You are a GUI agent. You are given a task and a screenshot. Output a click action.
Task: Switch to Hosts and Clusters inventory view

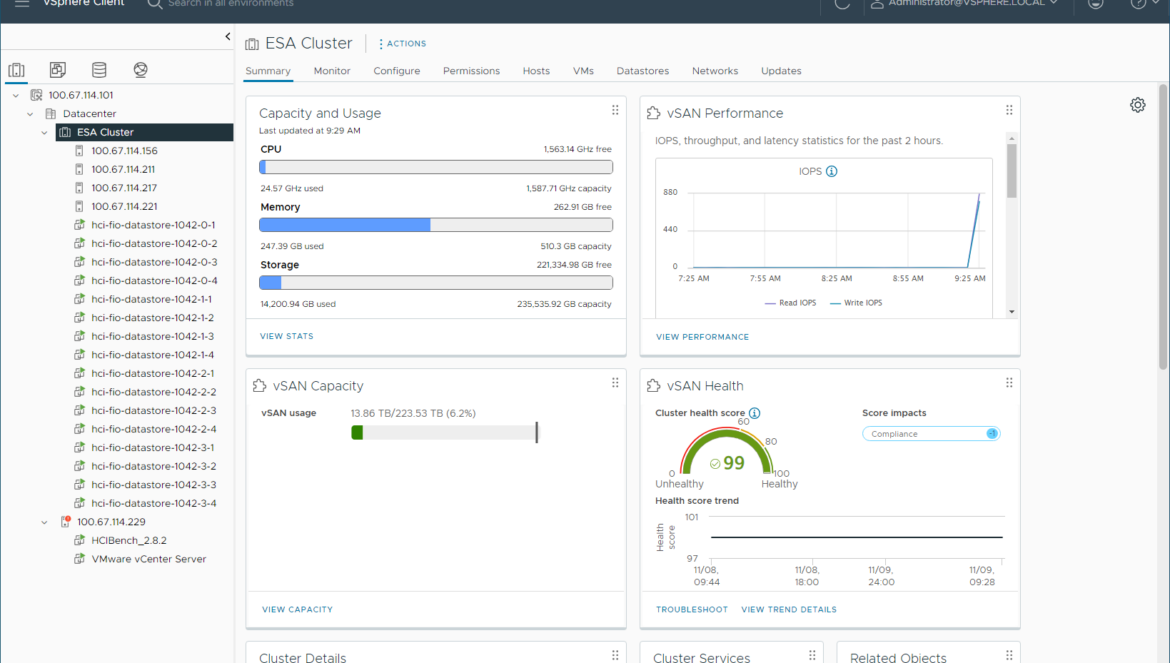[x=16, y=70]
